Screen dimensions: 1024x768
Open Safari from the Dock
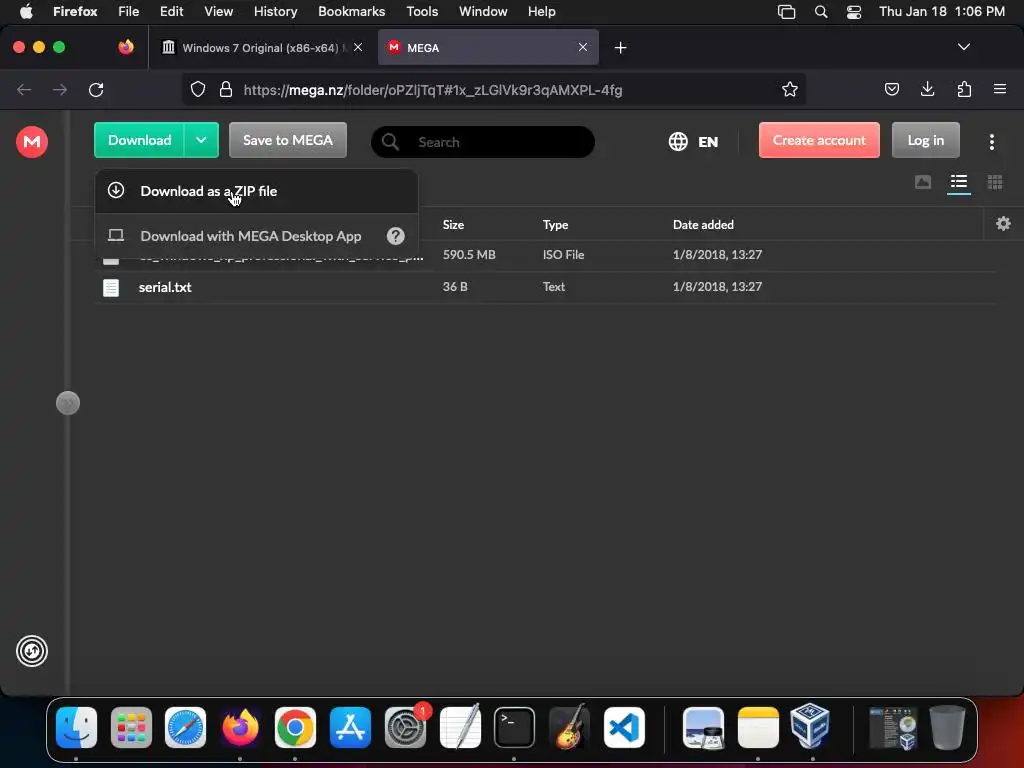(185, 728)
